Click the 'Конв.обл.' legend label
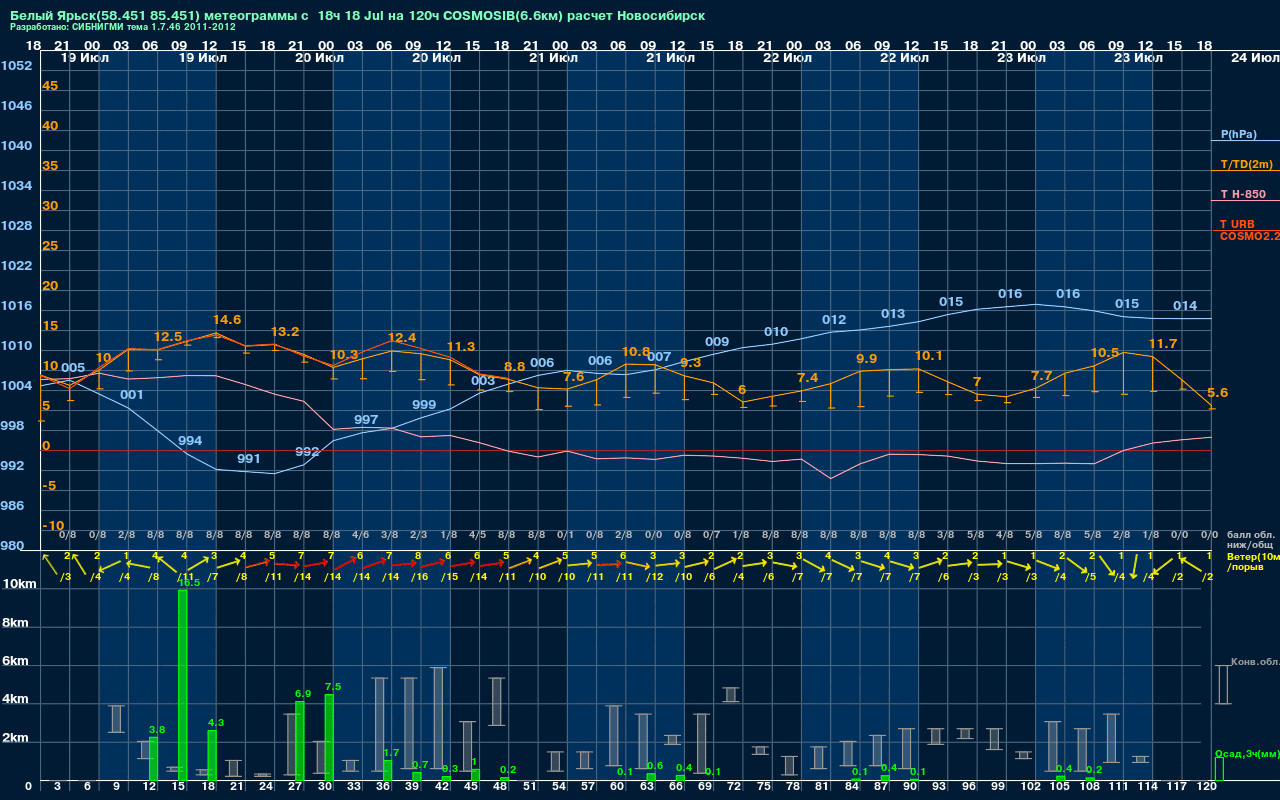This screenshot has width=1280, height=800. pos(1254,662)
